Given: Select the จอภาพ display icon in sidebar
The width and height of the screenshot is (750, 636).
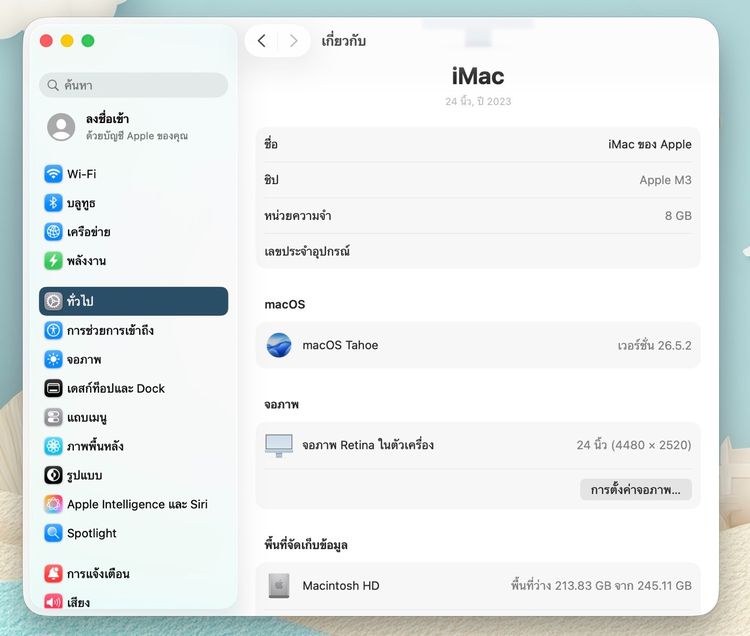Looking at the screenshot, I should point(53,359).
